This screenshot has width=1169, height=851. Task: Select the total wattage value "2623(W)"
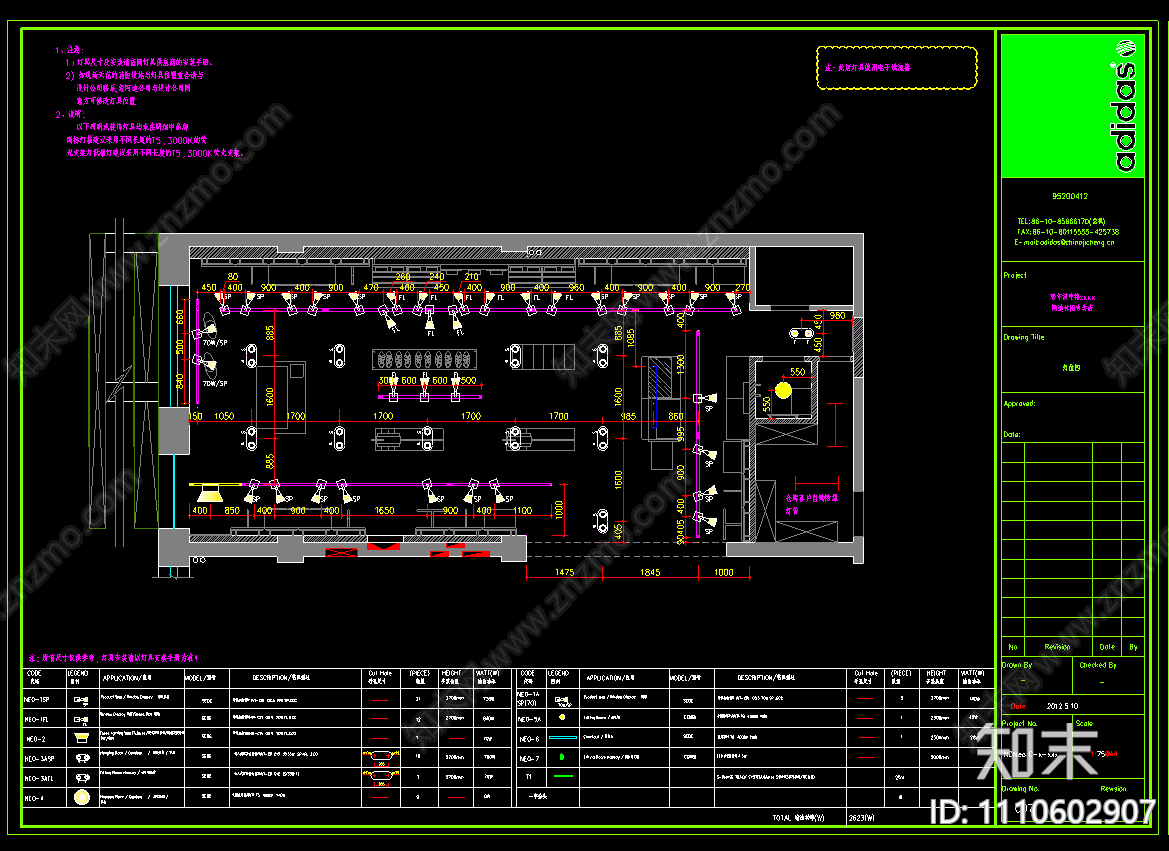[x=862, y=818]
